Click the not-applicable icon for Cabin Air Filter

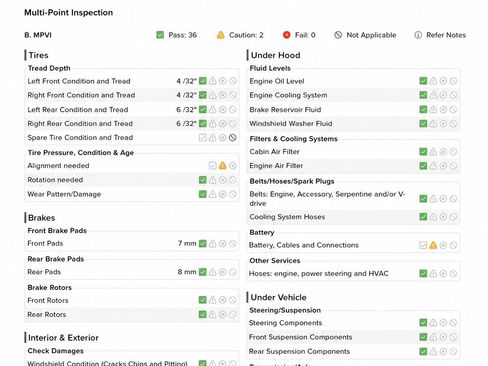[453, 152]
